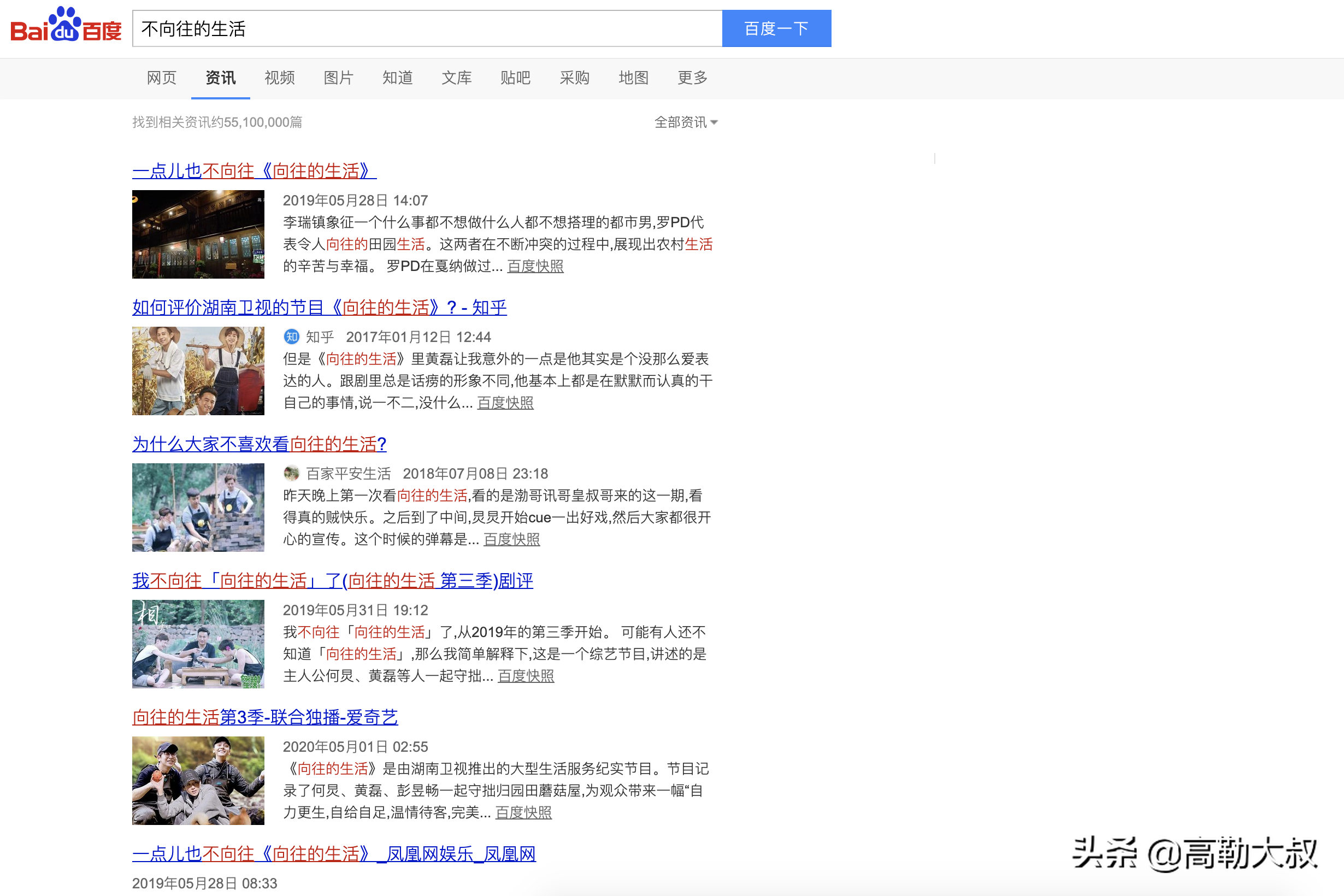Click the 百家平安生活 source name

(348, 474)
